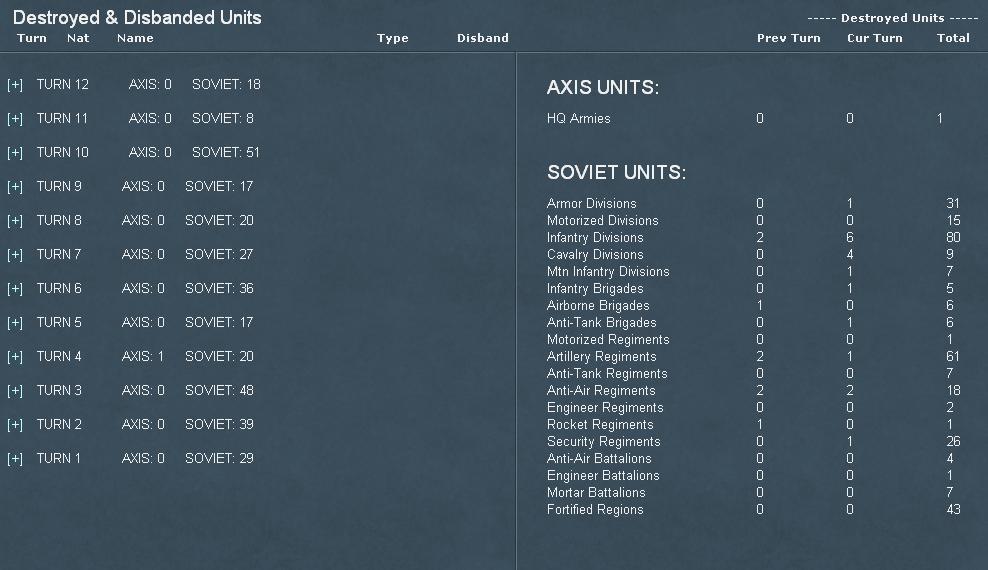
Task: Expand the TURN 5 entry
Action: click(x=15, y=323)
